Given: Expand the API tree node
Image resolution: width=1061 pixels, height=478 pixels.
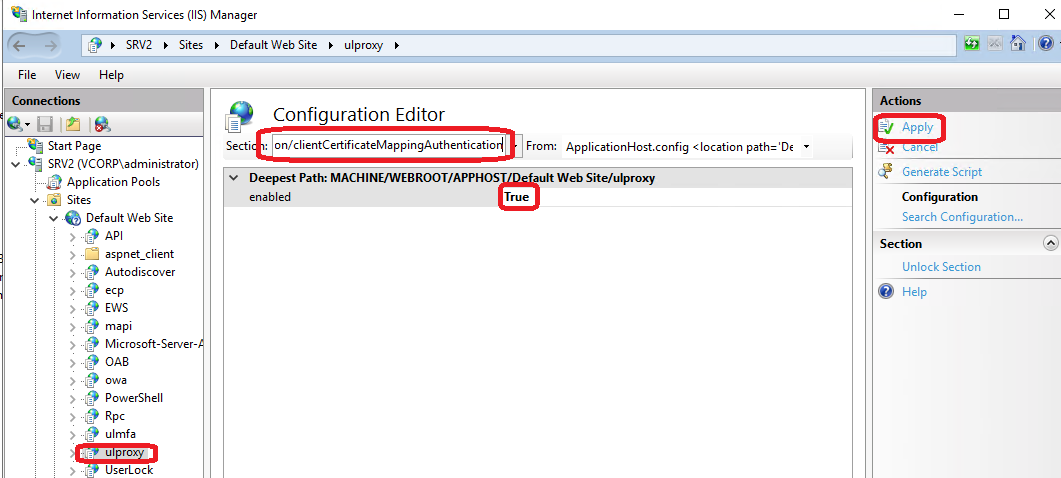Looking at the screenshot, I should pos(72,236).
